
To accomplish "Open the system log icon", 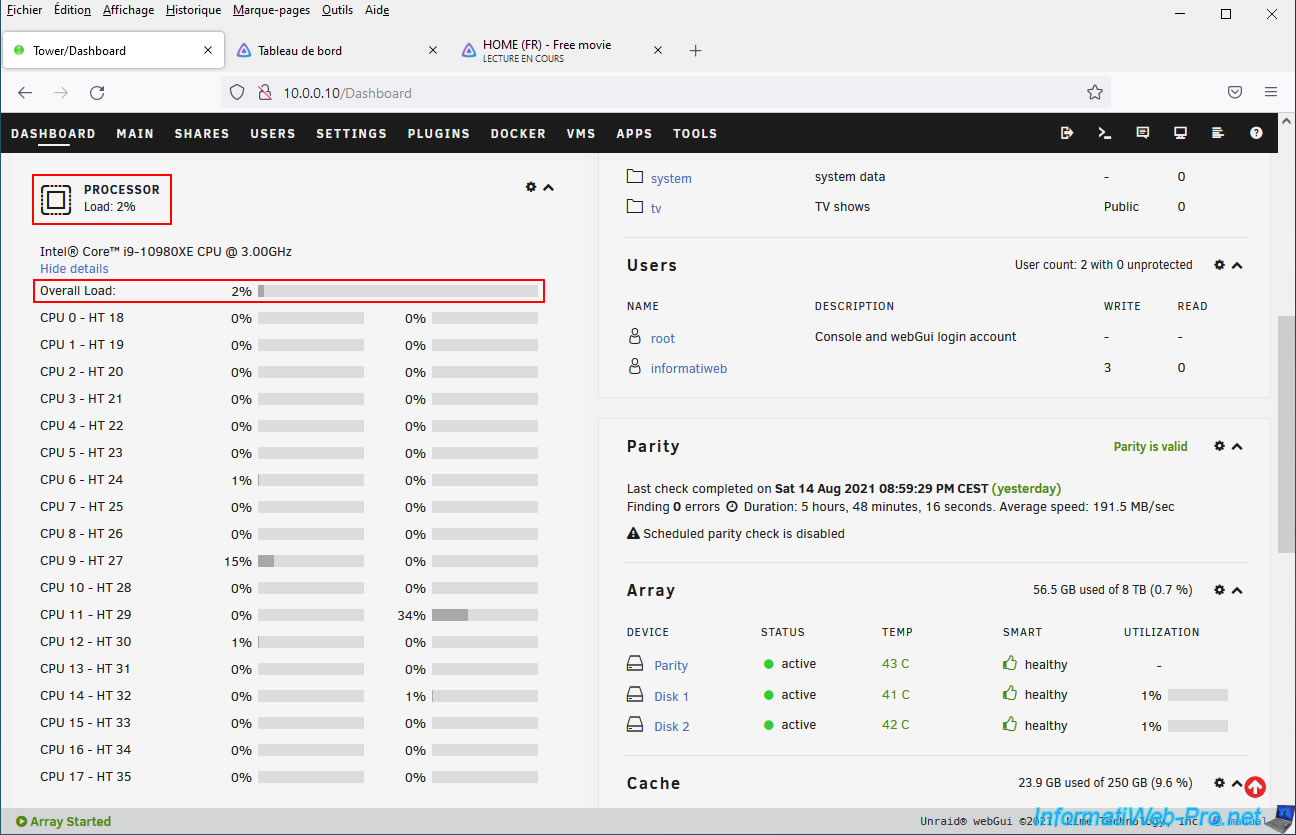I will tap(1218, 133).
